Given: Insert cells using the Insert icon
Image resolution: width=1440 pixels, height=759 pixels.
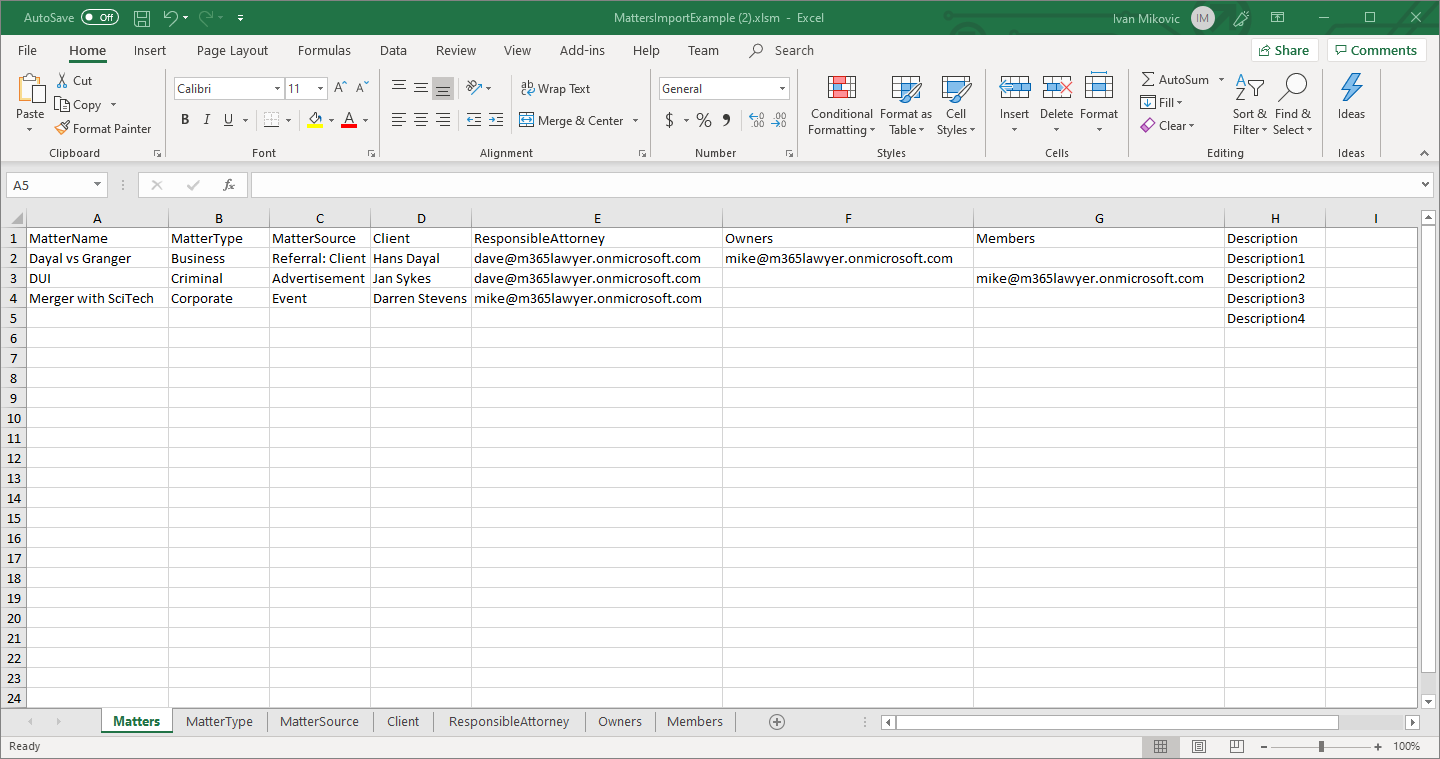Looking at the screenshot, I should click(x=1015, y=88).
